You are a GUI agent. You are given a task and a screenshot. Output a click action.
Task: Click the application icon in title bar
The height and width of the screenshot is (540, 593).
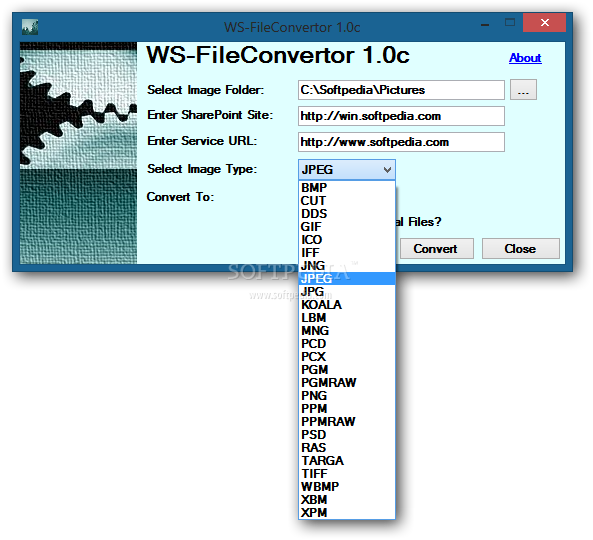30,27
